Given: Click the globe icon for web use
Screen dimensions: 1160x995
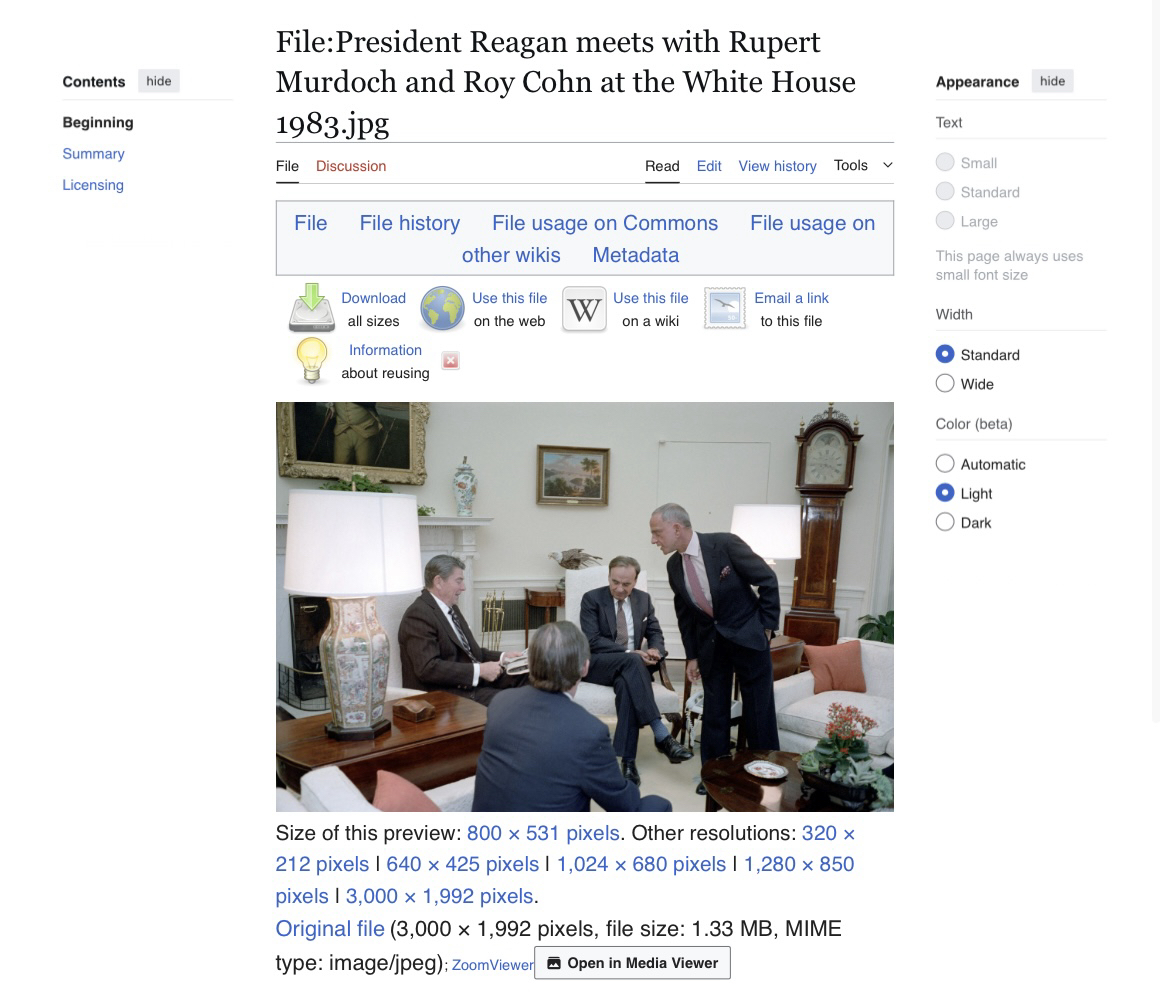Looking at the screenshot, I should [442, 308].
